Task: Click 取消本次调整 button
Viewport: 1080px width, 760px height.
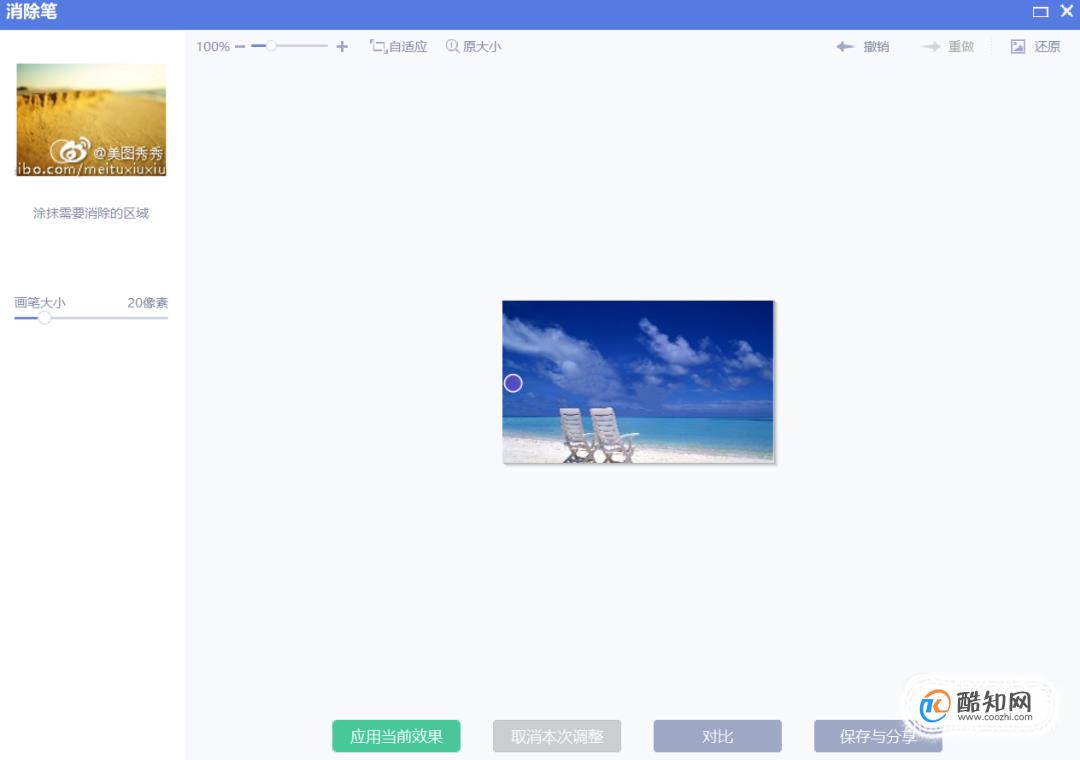Action: (557, 737)
